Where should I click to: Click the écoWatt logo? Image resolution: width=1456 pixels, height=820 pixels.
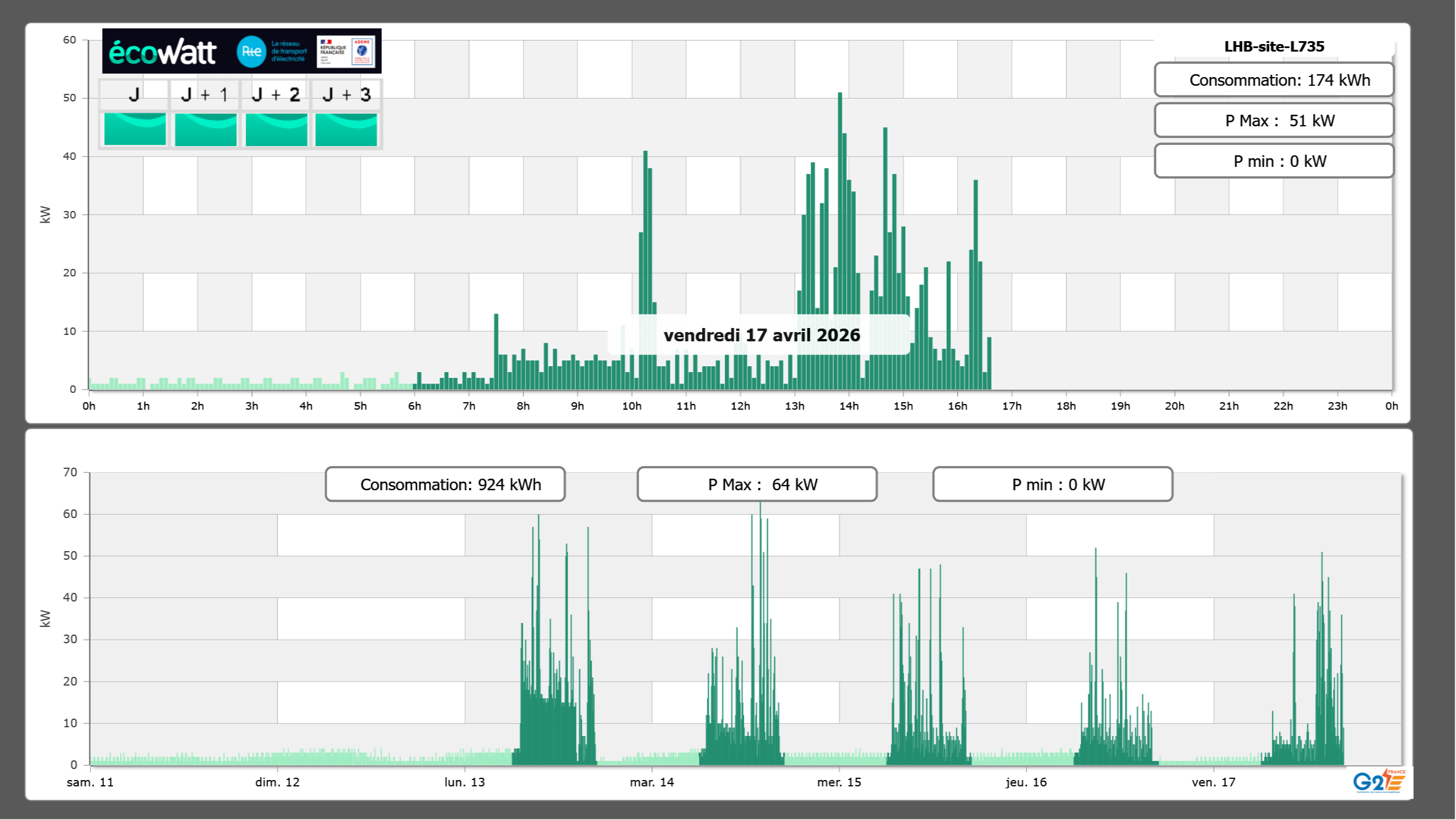click(x=163, y=52)
